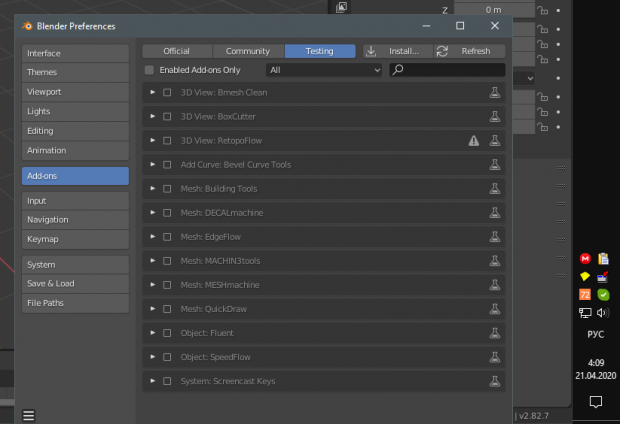
Task: Click the volume speaker tray icon
Action: (603, 313)
